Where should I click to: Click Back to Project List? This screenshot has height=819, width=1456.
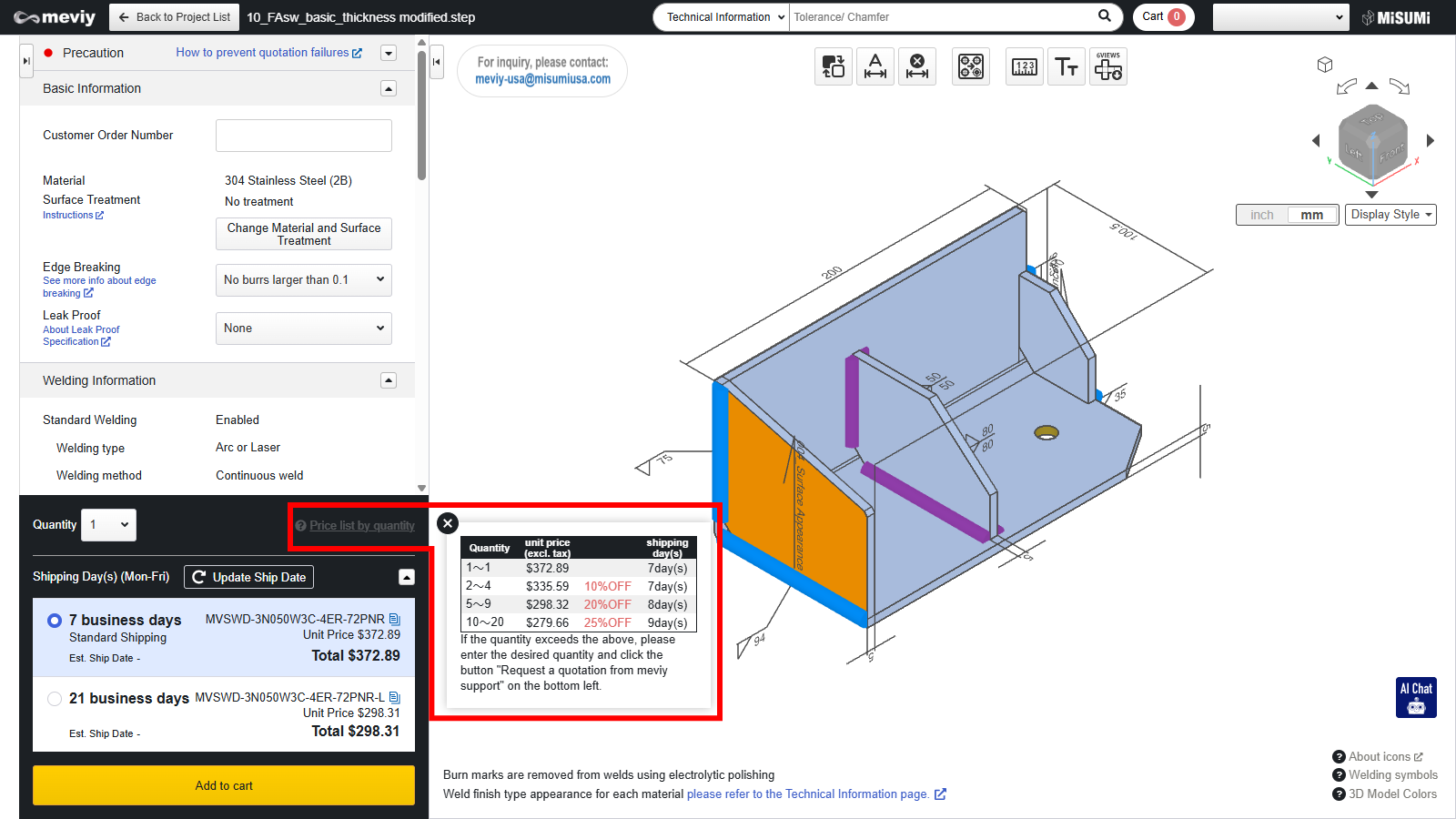(x=174, y=17)
